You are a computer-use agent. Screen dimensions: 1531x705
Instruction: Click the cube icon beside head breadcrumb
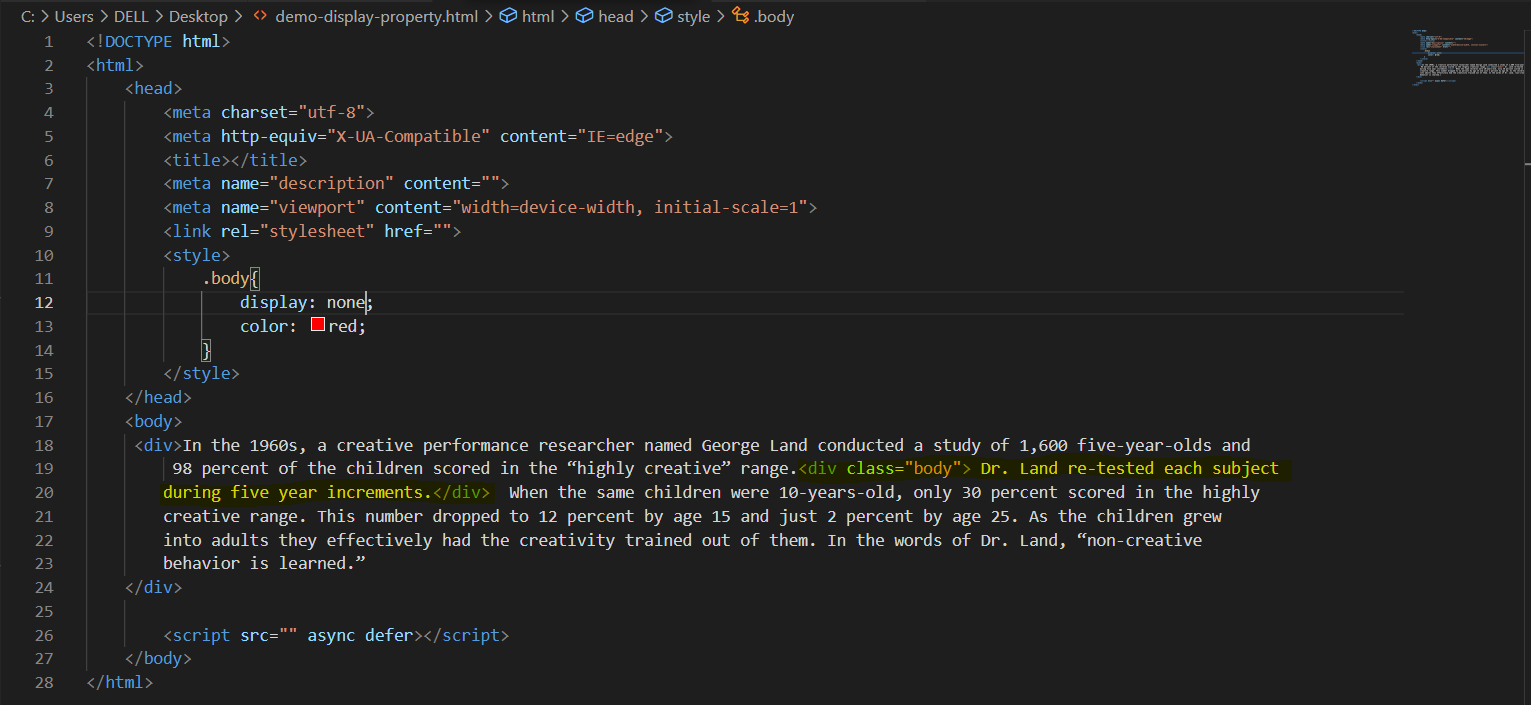[585, 16]
